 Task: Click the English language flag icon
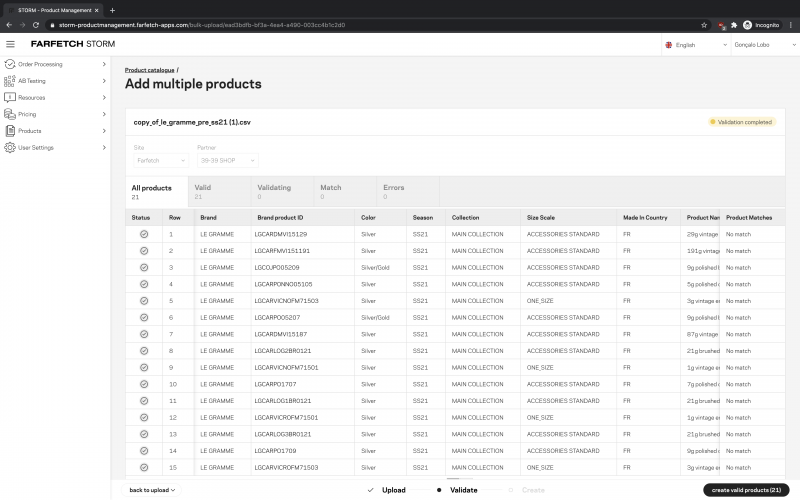669,45
